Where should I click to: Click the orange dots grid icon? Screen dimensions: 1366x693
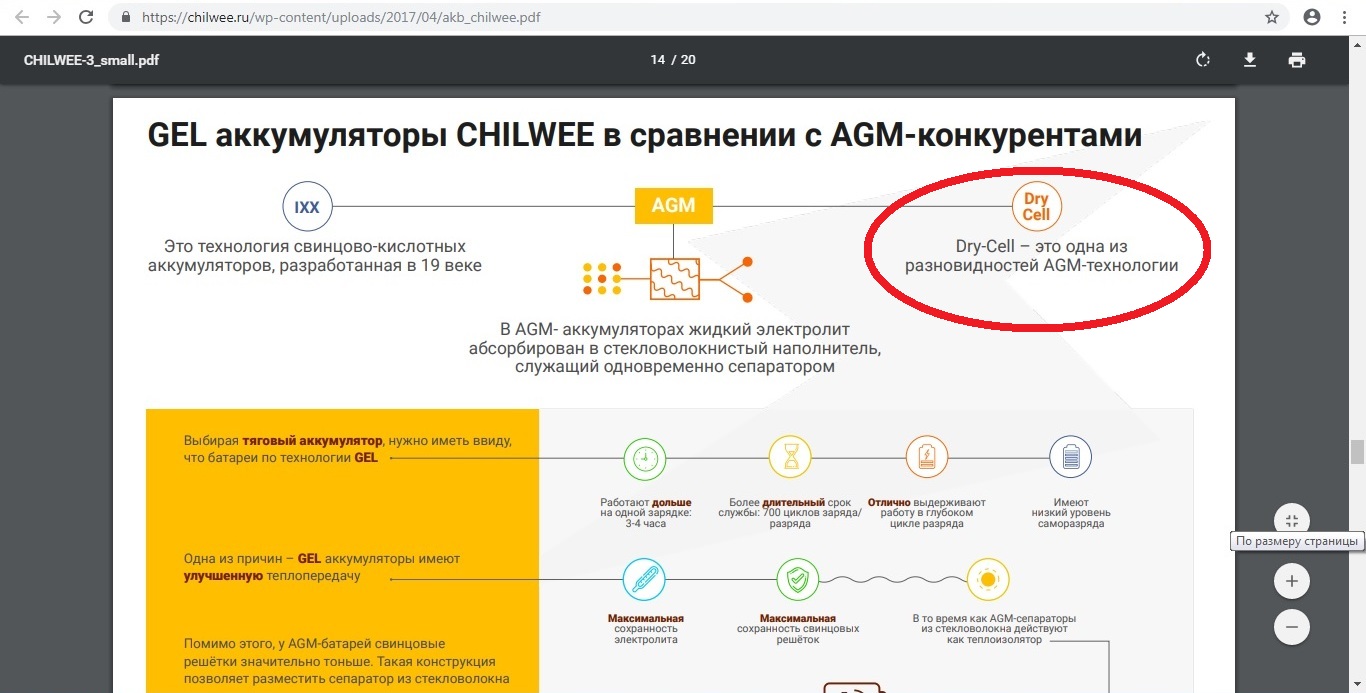pyautogui.click(x=602, y=279)
